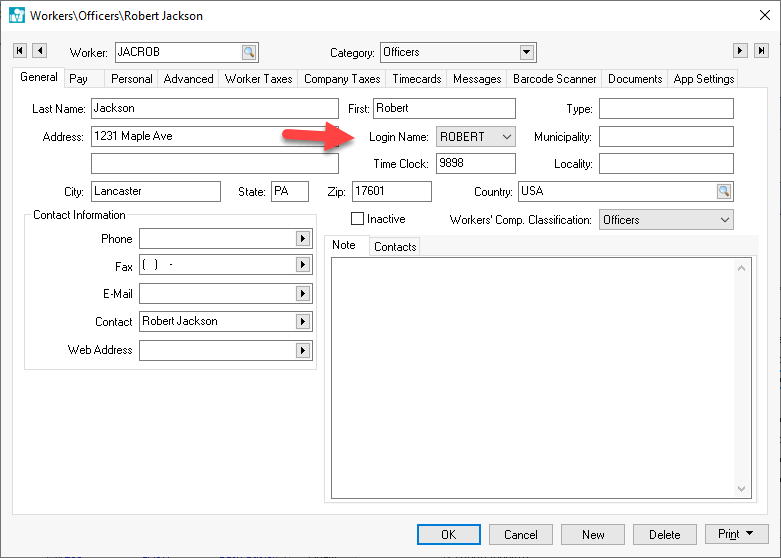Image resolution: width=781 pixels, height=558 pixels.
Task: Click the Worker ID lookup magnifier icon
Action: click(248, 53)
